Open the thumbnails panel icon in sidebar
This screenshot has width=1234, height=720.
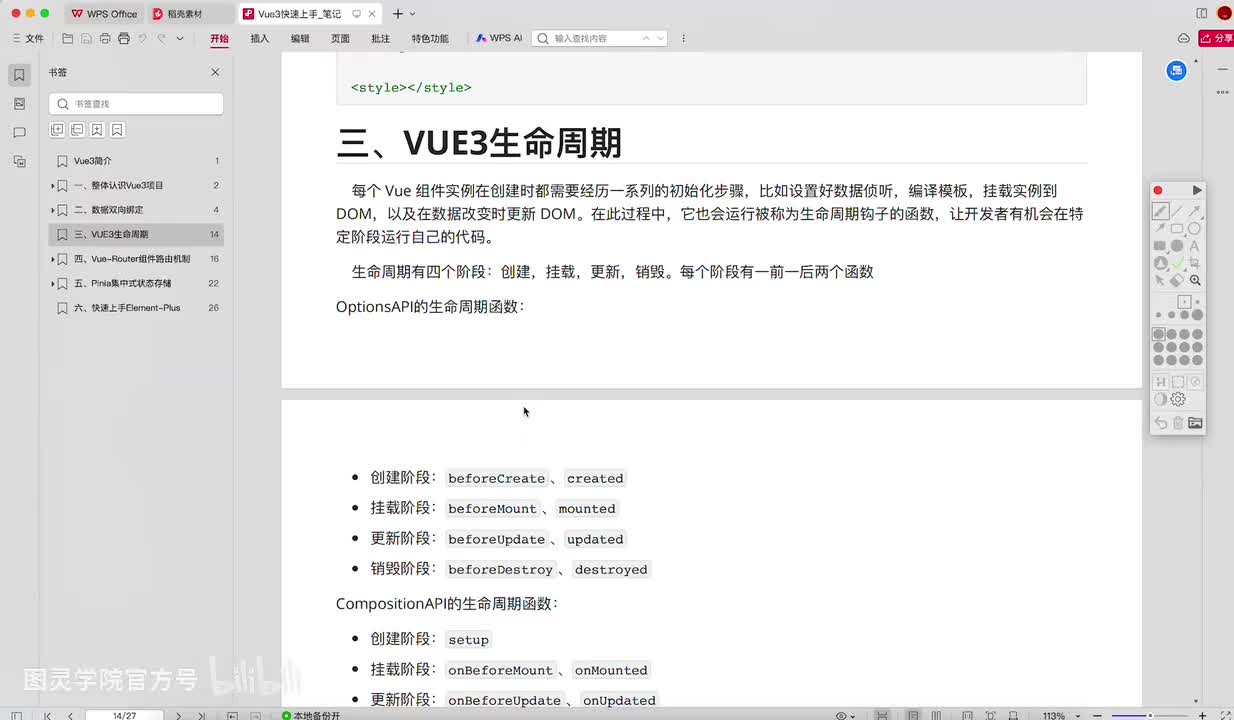(19, 104)
